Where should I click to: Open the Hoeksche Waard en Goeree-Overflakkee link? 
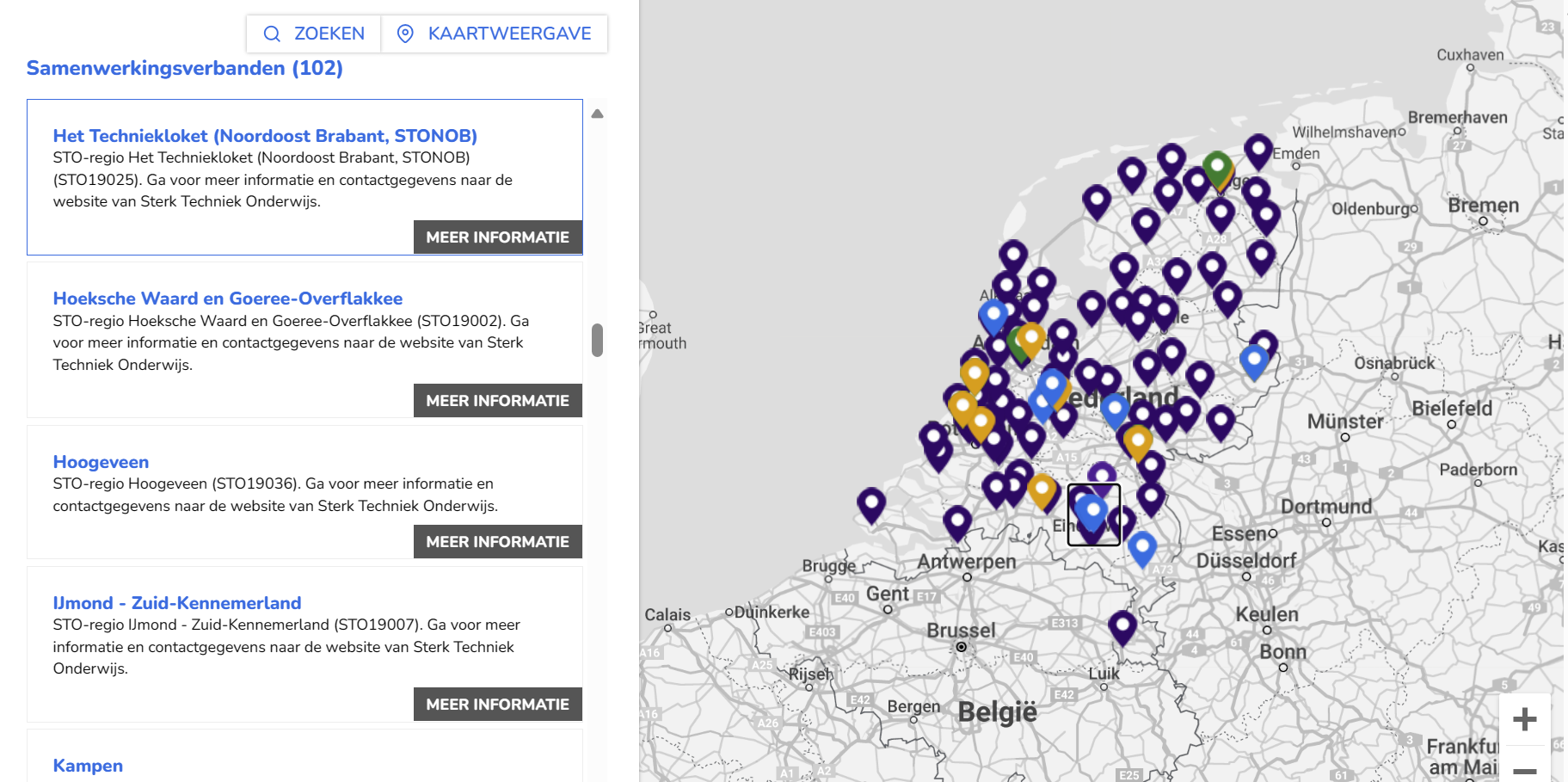pos(227,298)
